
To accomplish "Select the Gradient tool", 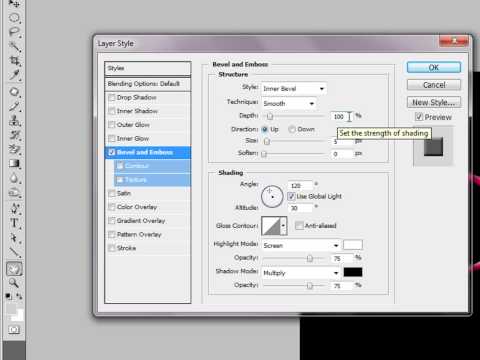I will [x=14, y=164].
